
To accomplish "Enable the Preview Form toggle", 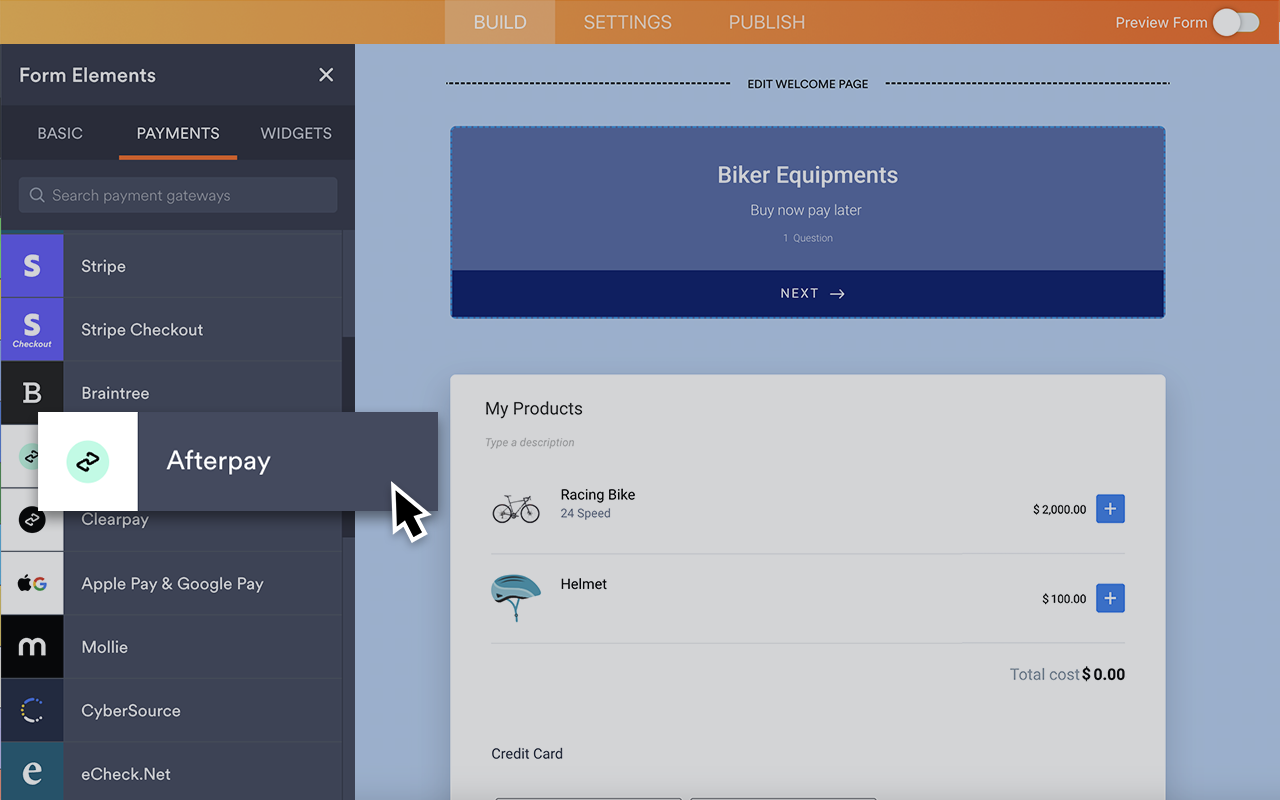I will point(1236,21).
